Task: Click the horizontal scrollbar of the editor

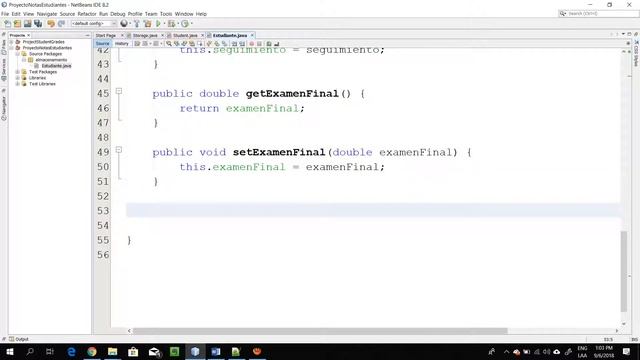Action: (320, 331)
